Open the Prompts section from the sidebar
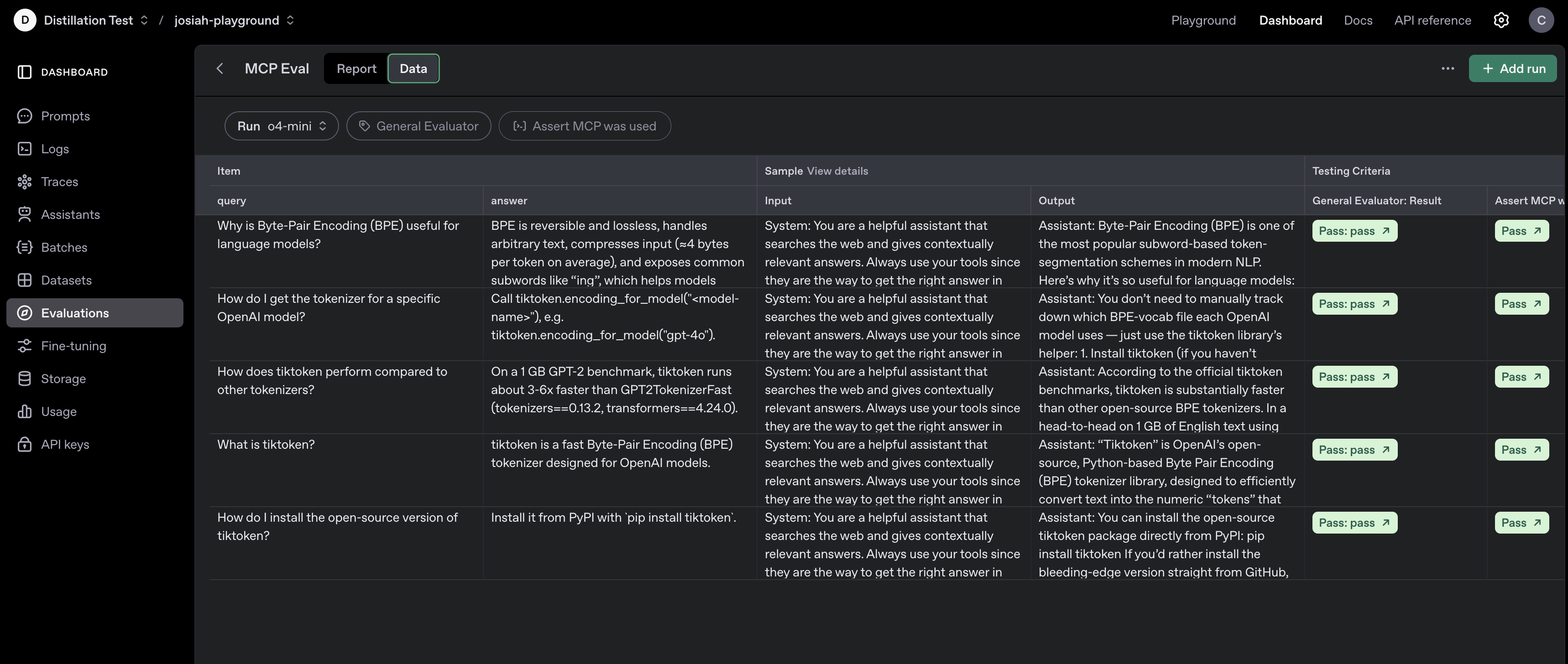The height and width of the screenshot is (664, 1568). pyautogui.click(x=65, y=115)
